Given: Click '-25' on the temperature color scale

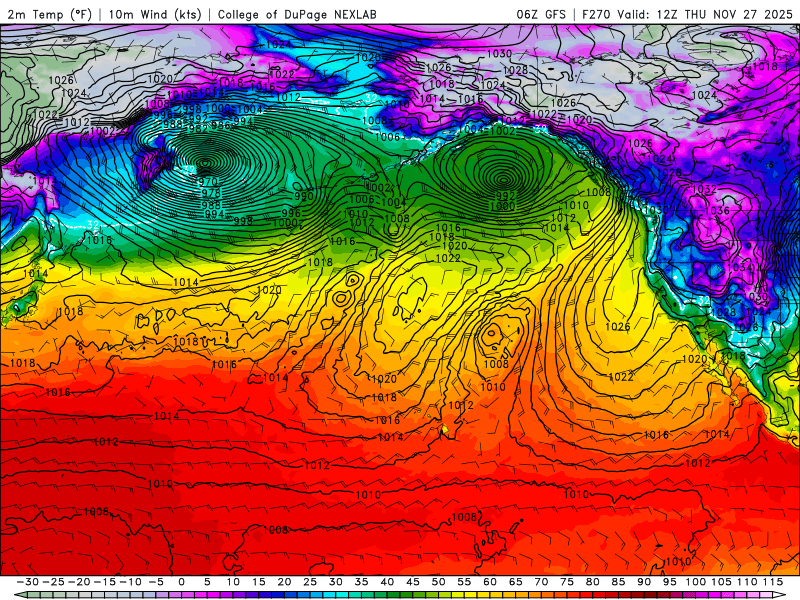Looking at the screenshot, I should pos(53,582).
